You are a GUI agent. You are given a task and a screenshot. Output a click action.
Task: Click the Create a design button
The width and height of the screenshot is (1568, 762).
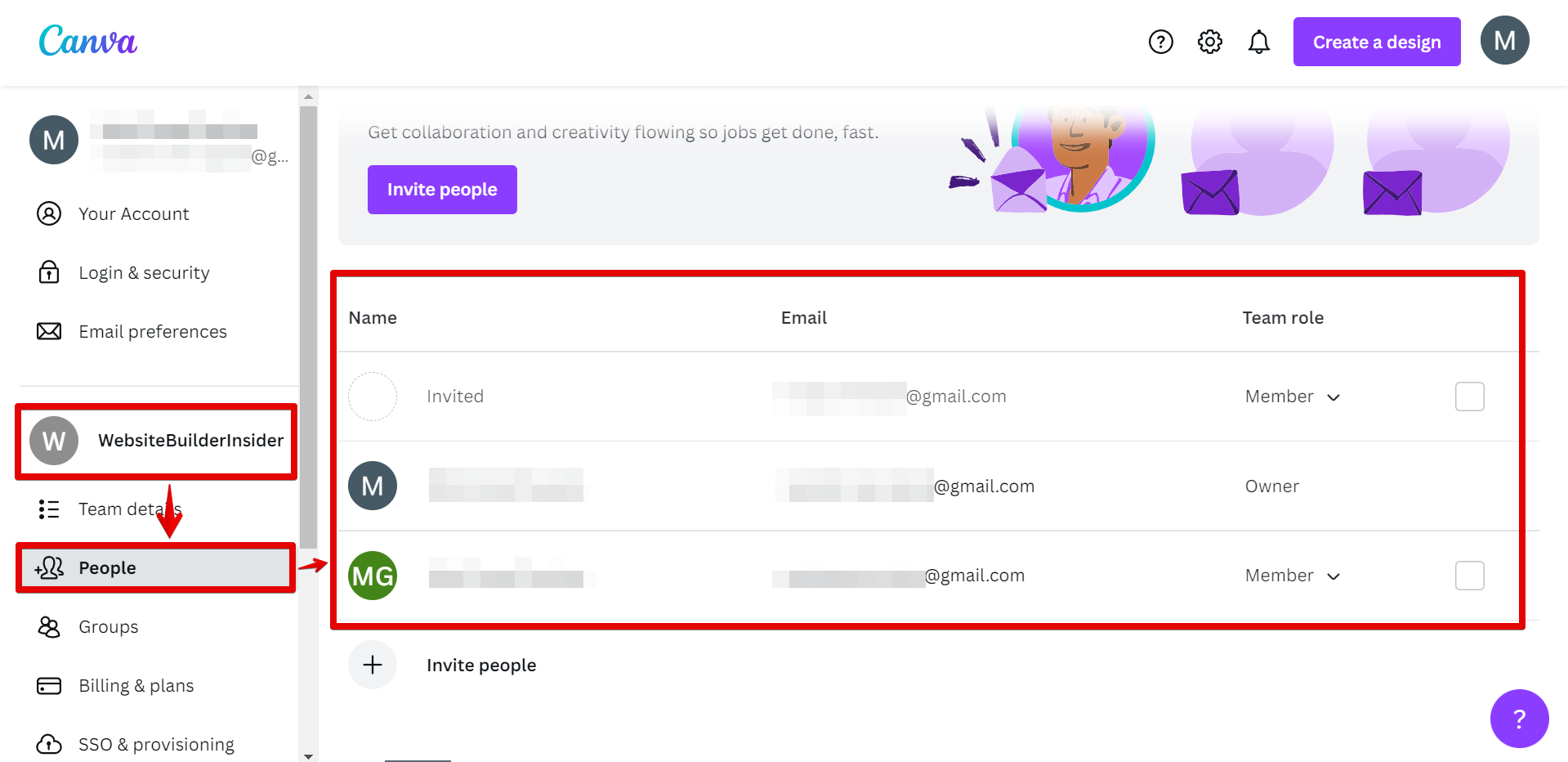(x=1376, y=42)
